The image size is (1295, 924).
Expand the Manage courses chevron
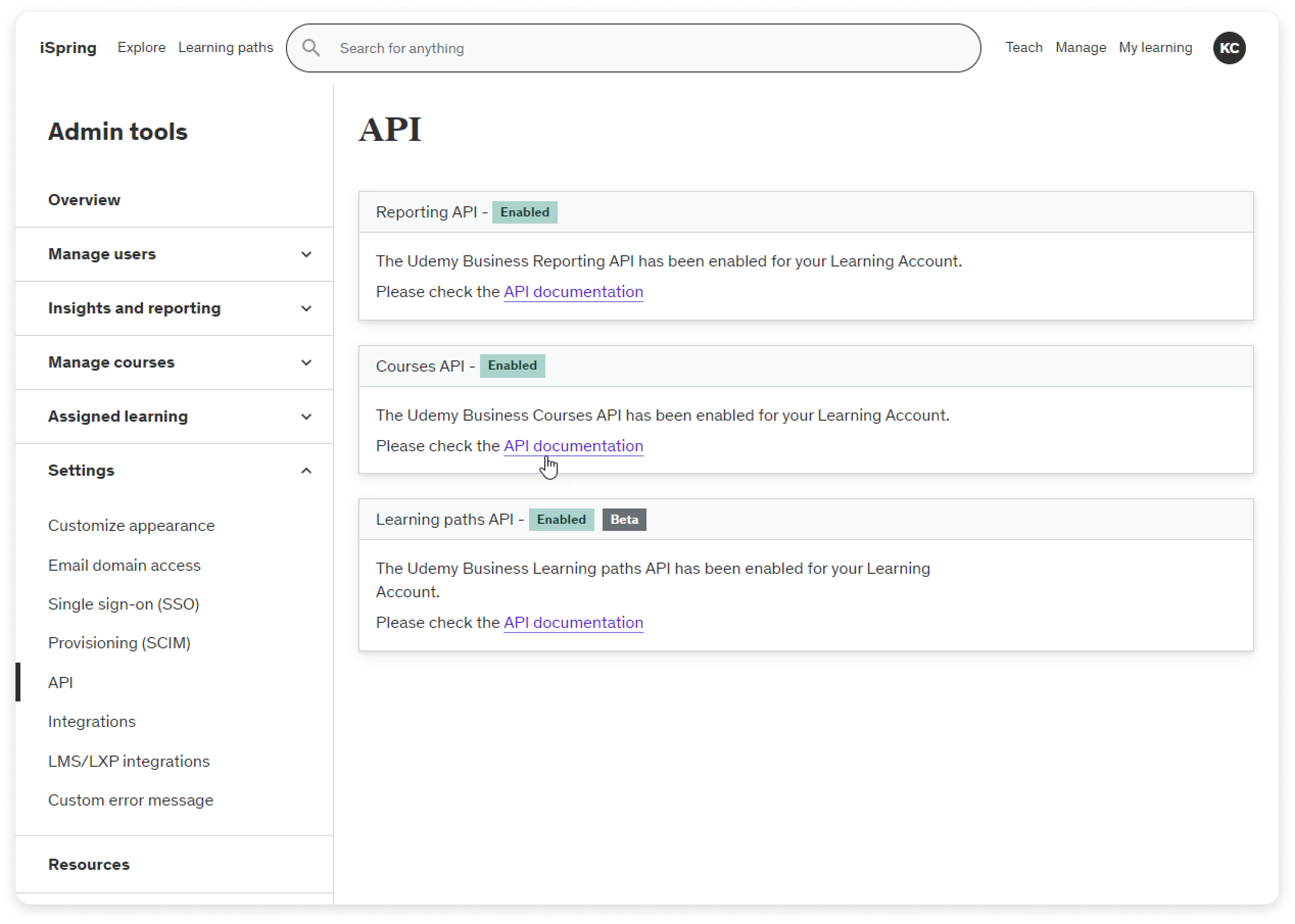[x=306, y=362]
